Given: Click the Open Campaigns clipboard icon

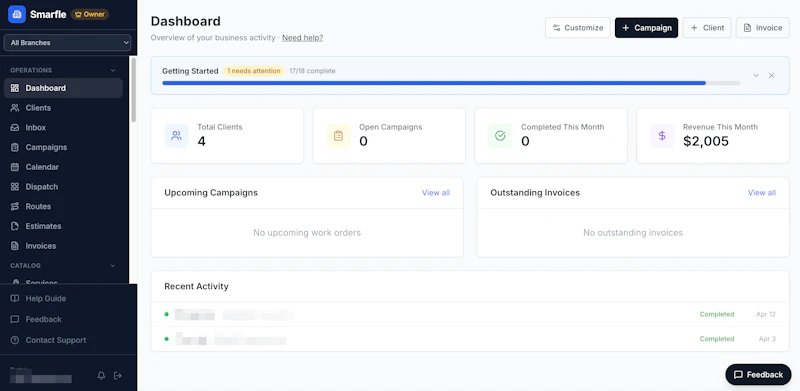Looking at the screenshot, I should click(x=338, y=136).
